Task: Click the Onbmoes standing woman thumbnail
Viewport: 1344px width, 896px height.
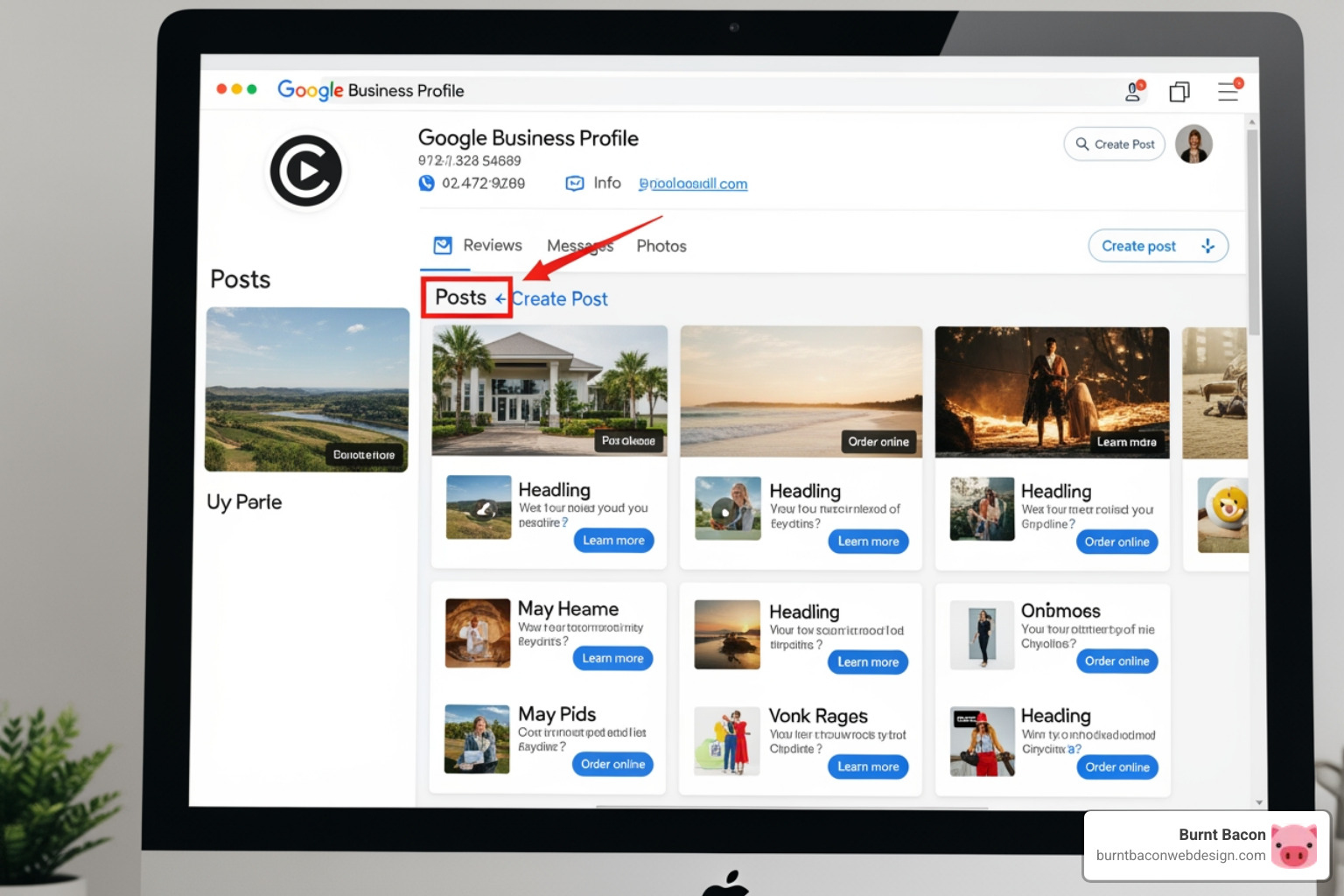Action: pyautogui.click(x=982, y=635)
